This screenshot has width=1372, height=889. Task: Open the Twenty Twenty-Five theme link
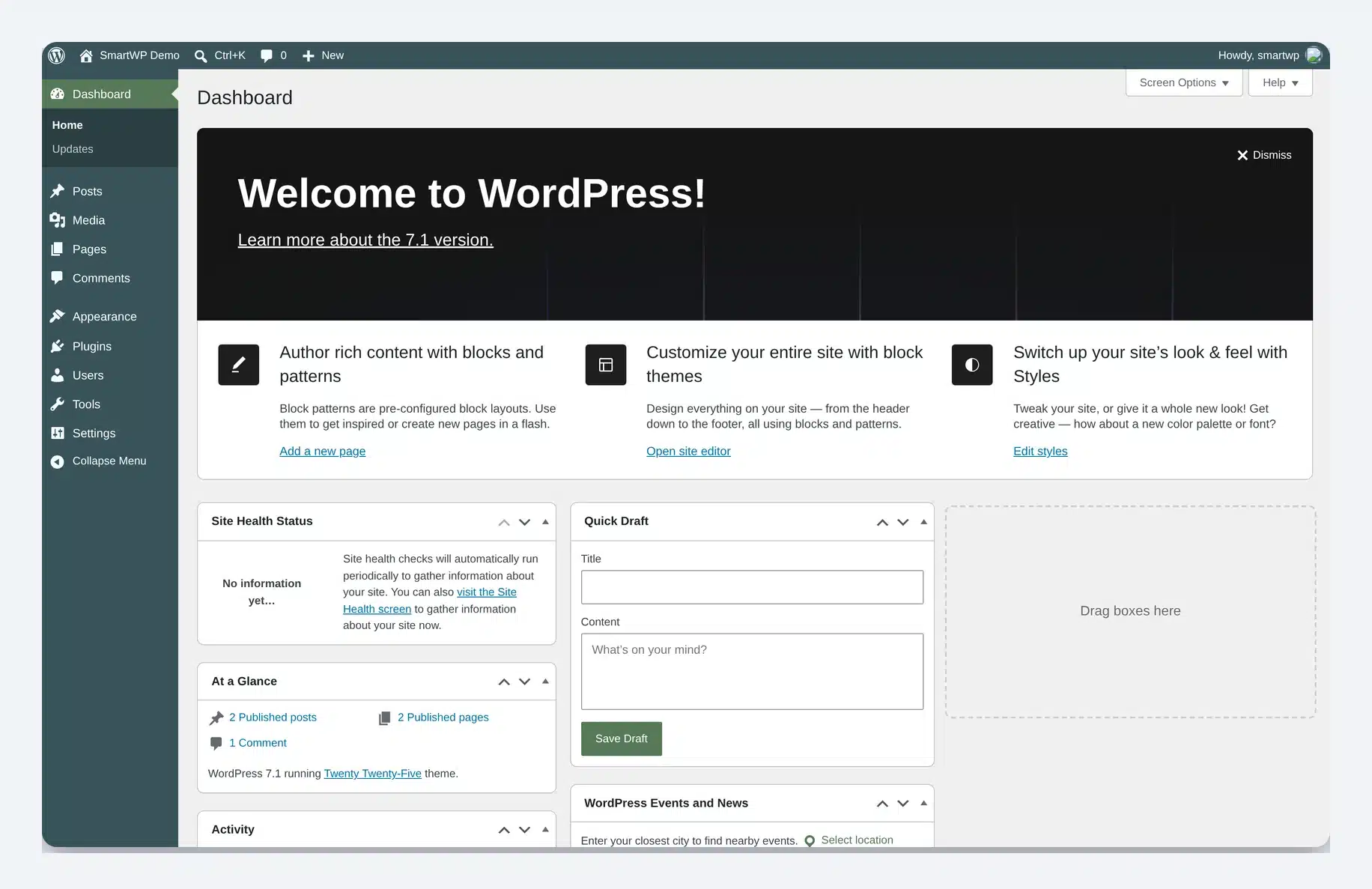tap(372, 774)
